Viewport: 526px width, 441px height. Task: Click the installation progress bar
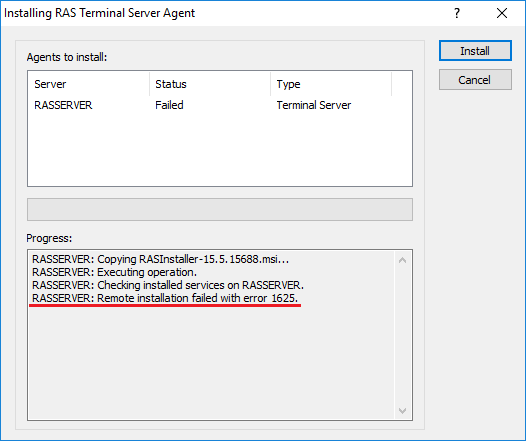pyautogui.click(x=220, y=210)
